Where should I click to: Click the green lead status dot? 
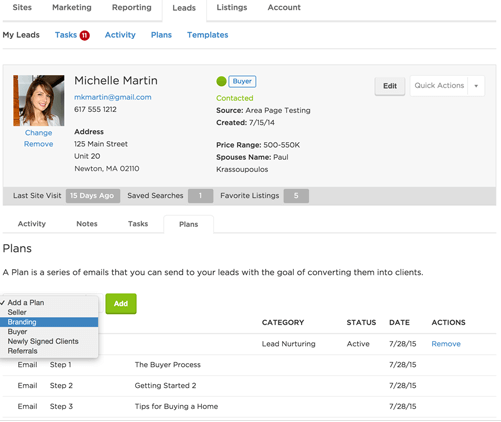pos(221,81)
